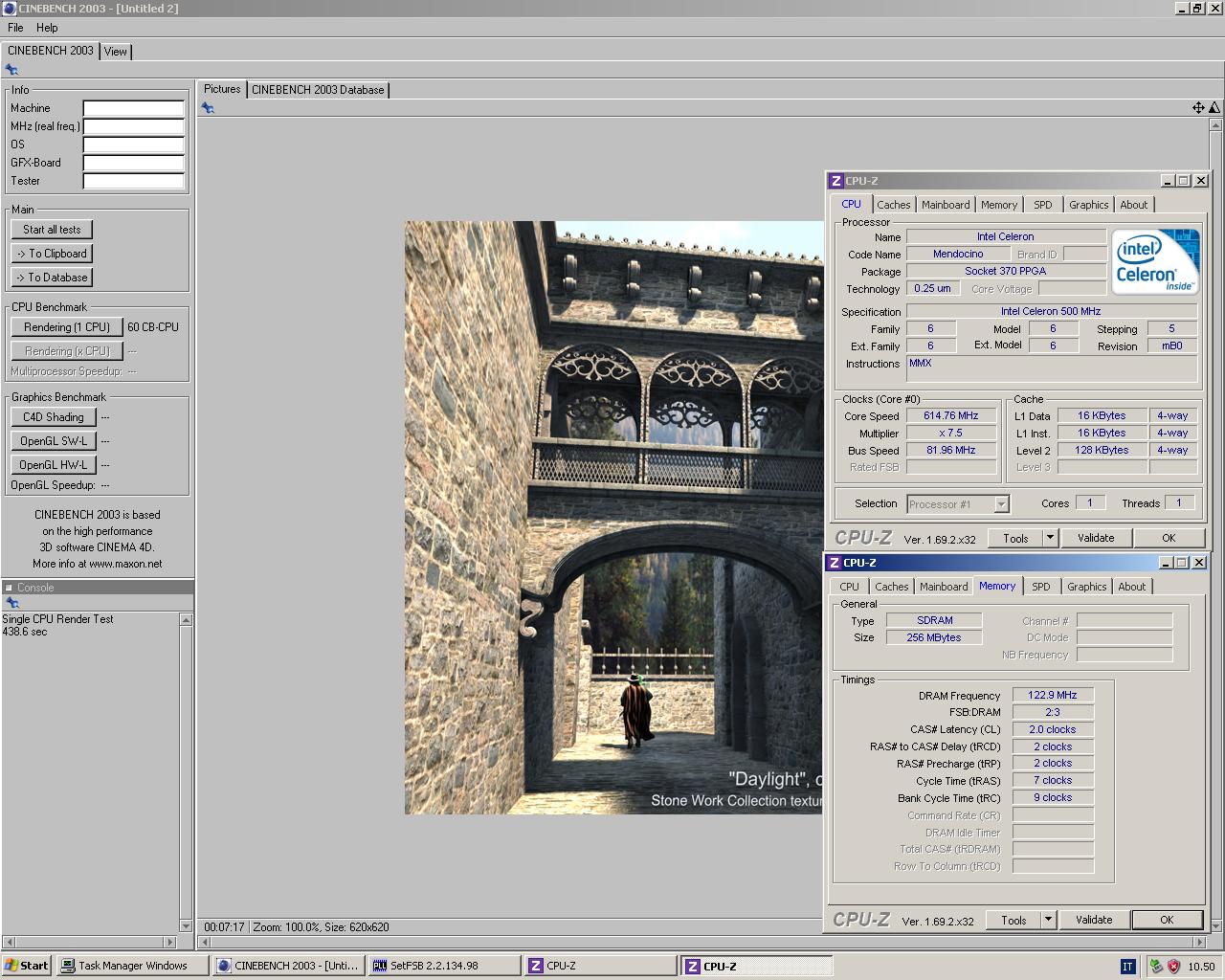Click the green tray icon beside the language indicator
Viewport: 1225px width, 980px height.
(1156, 967)
